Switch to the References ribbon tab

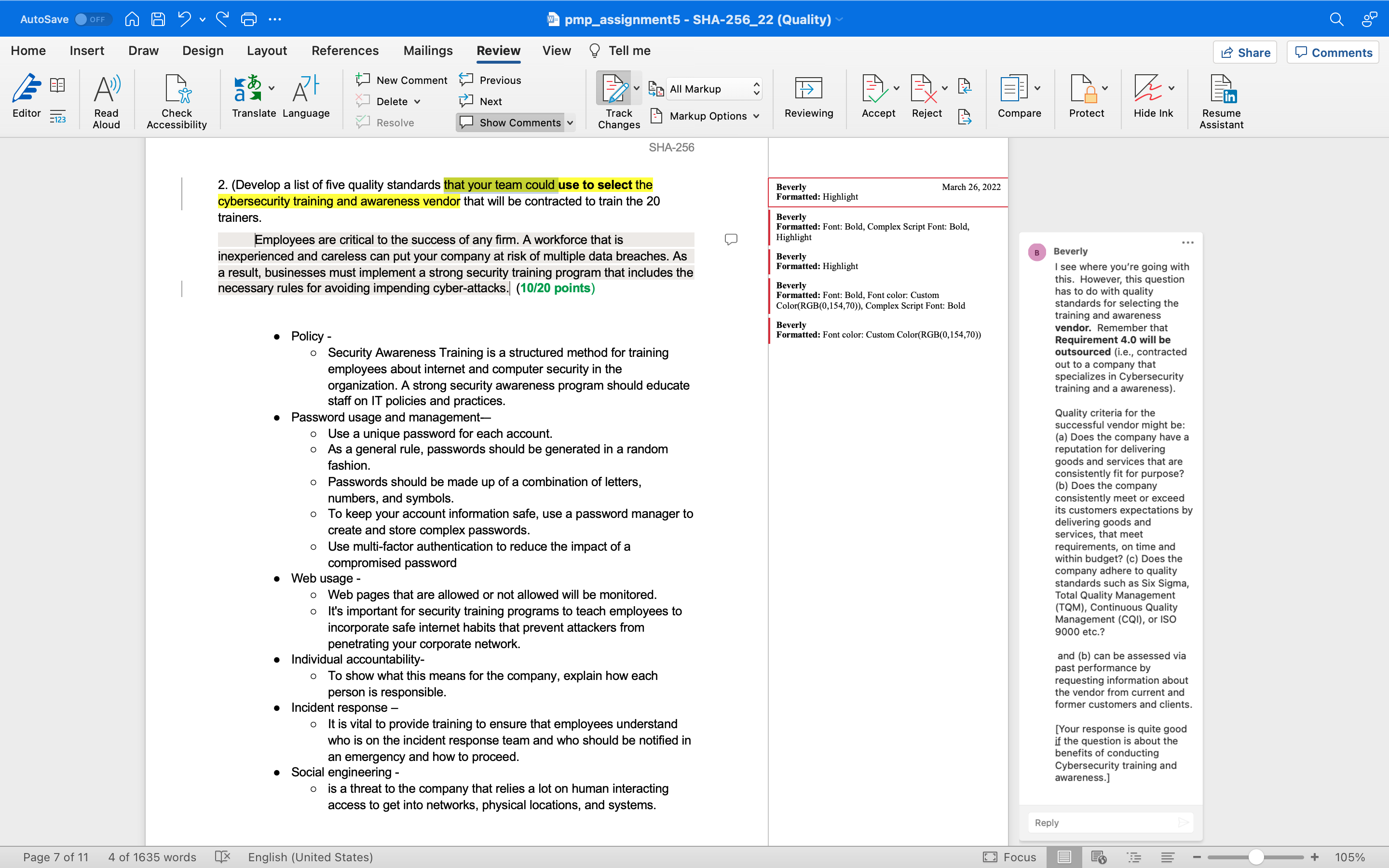(345, 51)
